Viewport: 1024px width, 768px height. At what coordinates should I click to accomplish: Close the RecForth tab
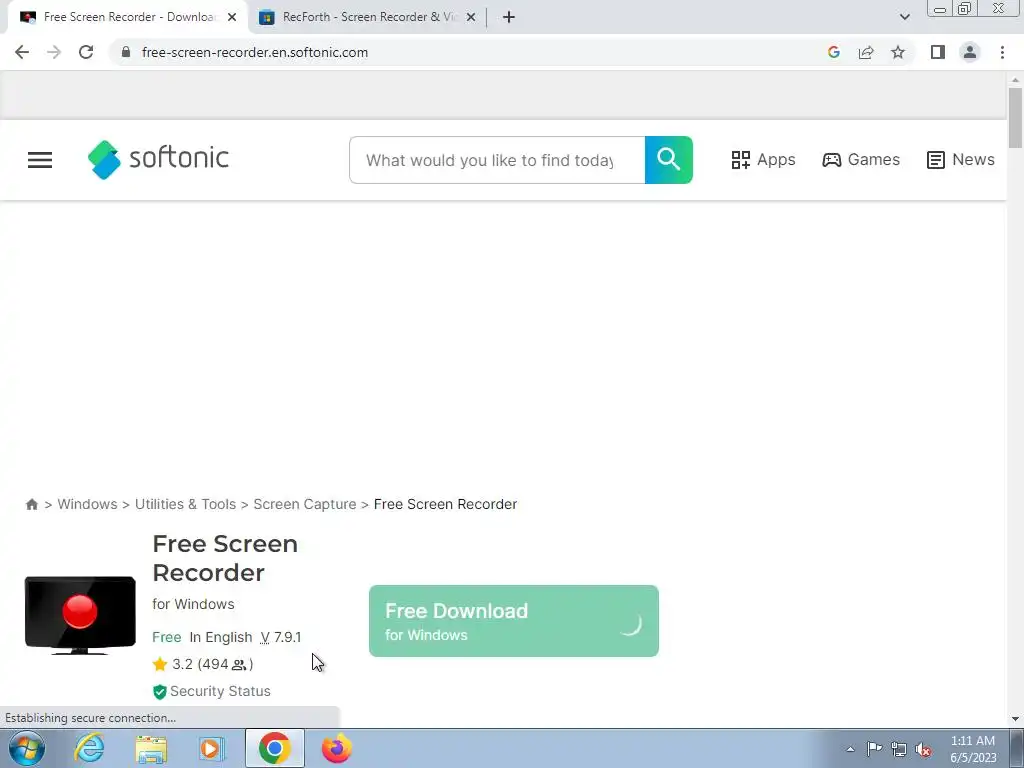(471, 17)
